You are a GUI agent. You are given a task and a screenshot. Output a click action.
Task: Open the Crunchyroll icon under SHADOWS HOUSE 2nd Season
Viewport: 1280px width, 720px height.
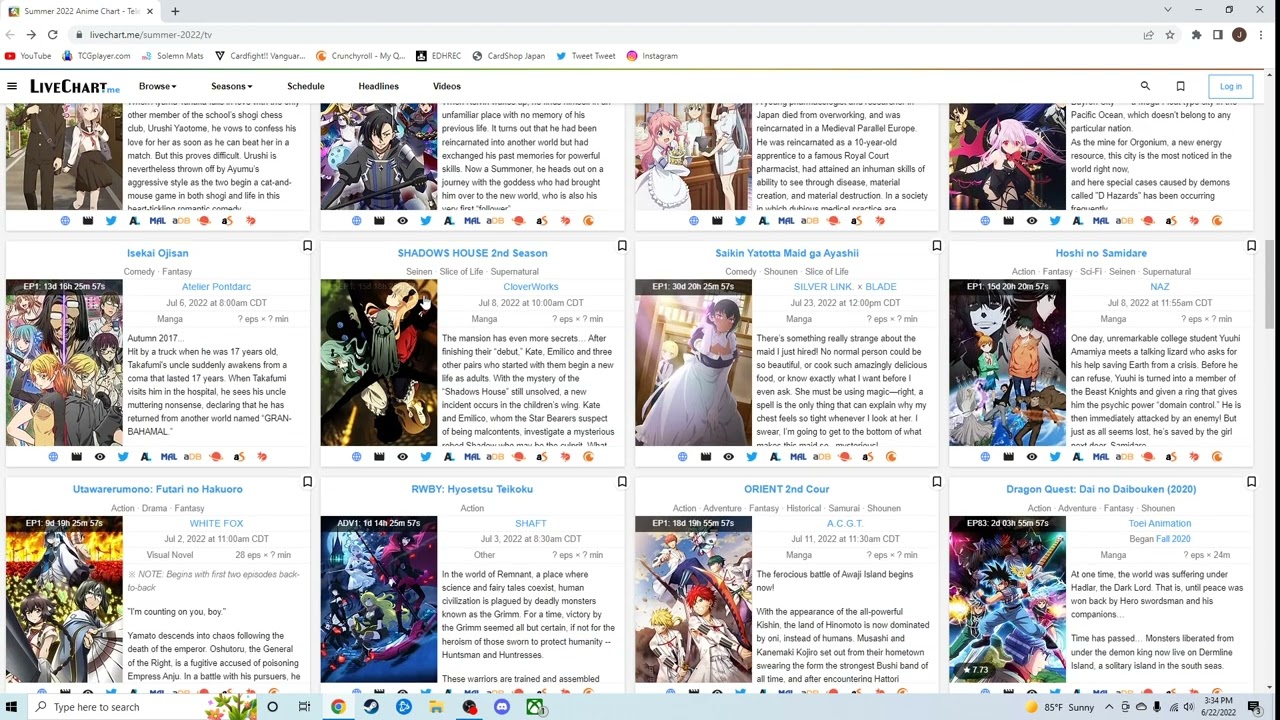tap(588, 457)
